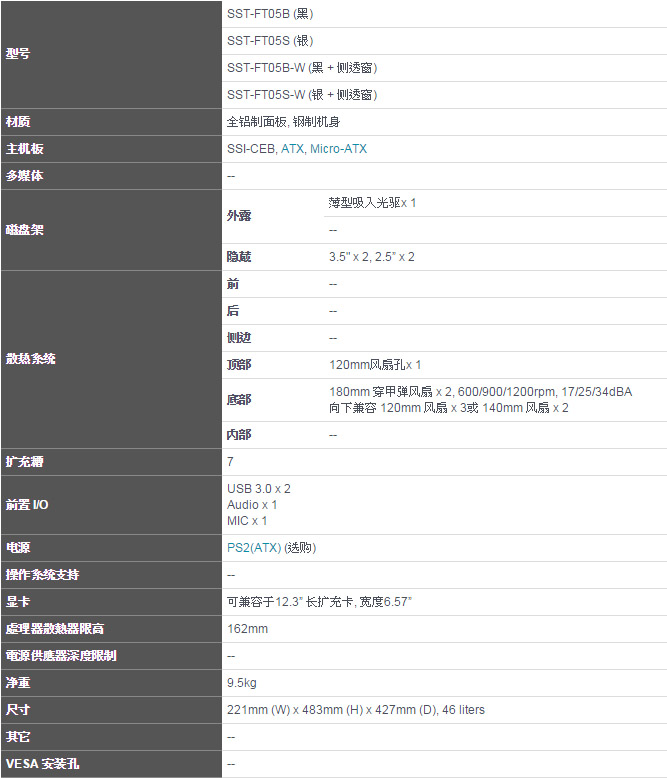Select the SSI-CEB text
Image resolution: width=667 pixels, height=778 pixels.
point(251,149)
